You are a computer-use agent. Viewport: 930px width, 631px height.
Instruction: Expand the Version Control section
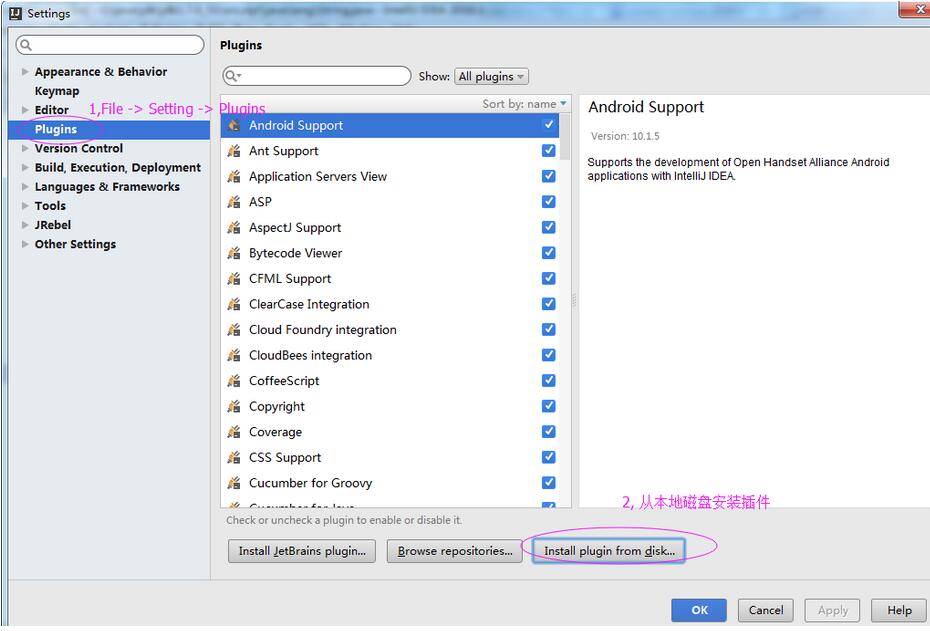click(25, 148)
